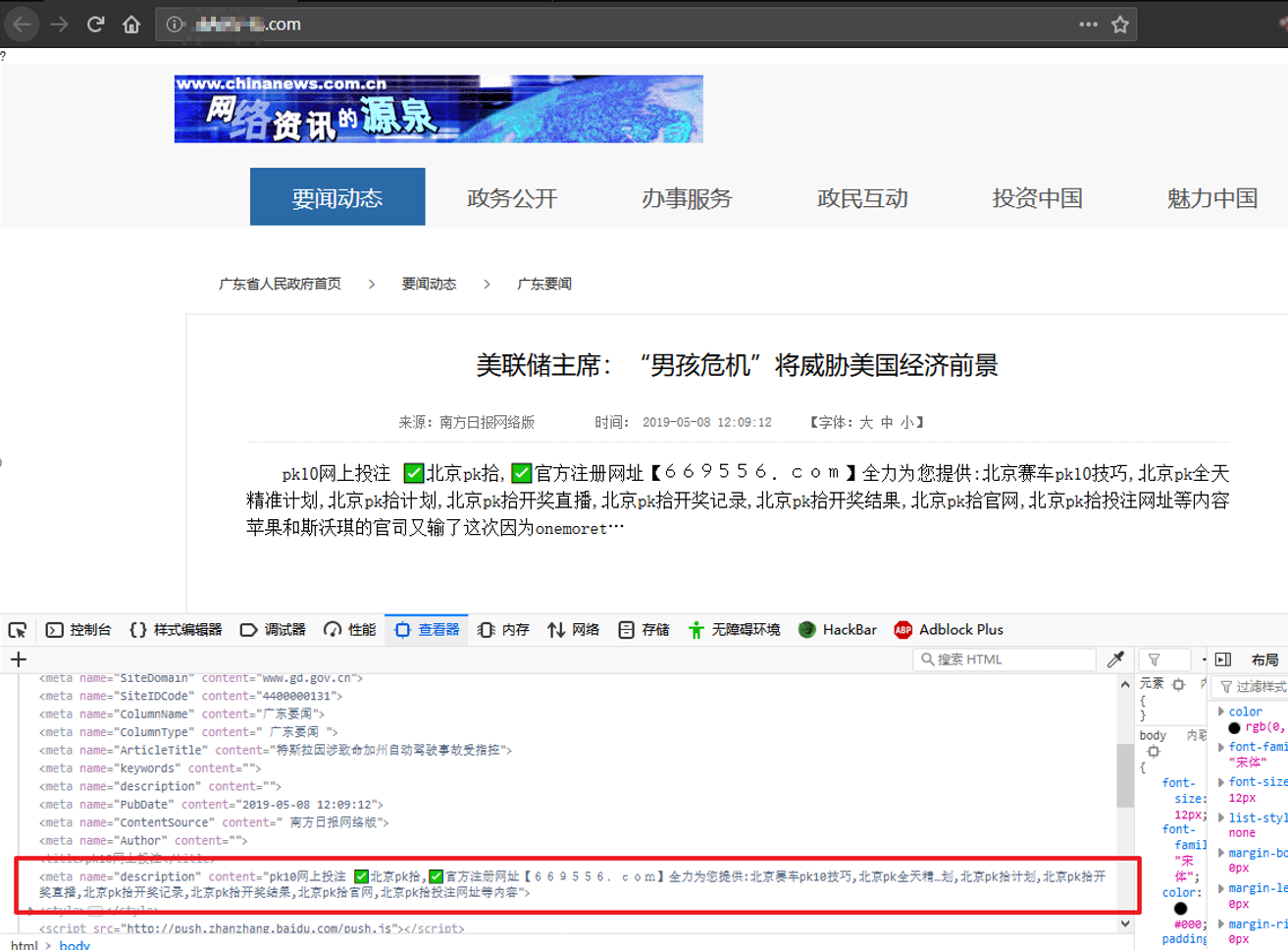Image resolution: width=1288 pixels, height=950 pixels.
Task: Select the SiteDomain meta tag line
Action: pos(201,678)
